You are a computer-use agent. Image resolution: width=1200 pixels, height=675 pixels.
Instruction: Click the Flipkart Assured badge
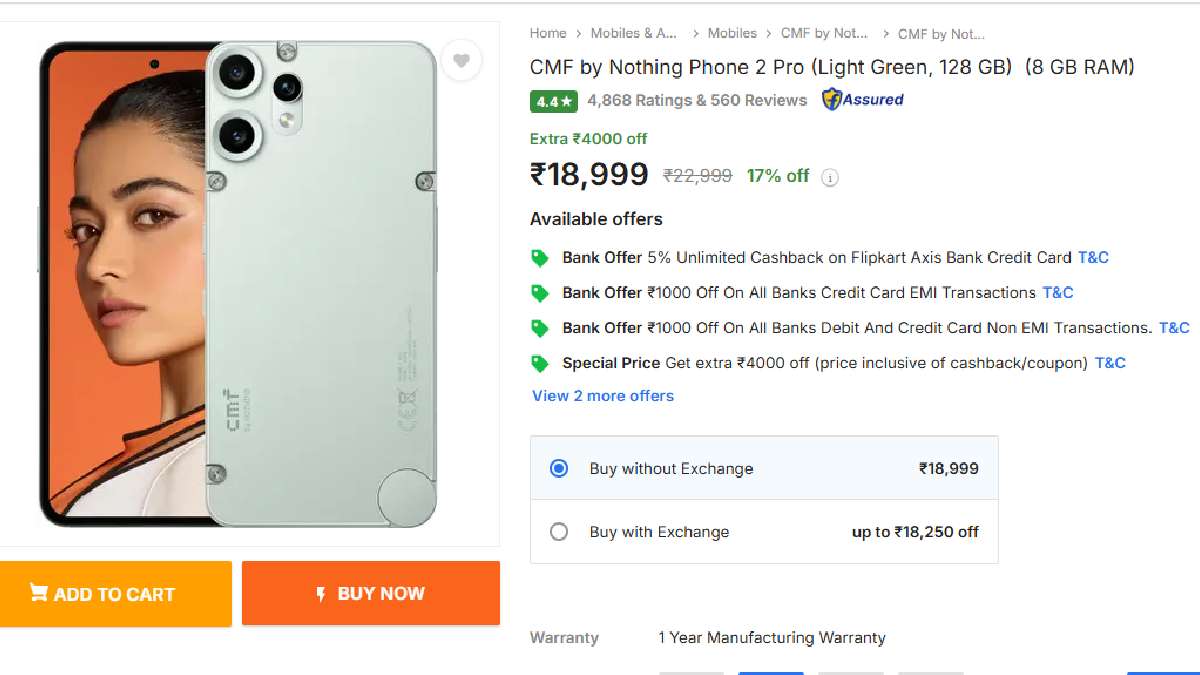[862, 100]
